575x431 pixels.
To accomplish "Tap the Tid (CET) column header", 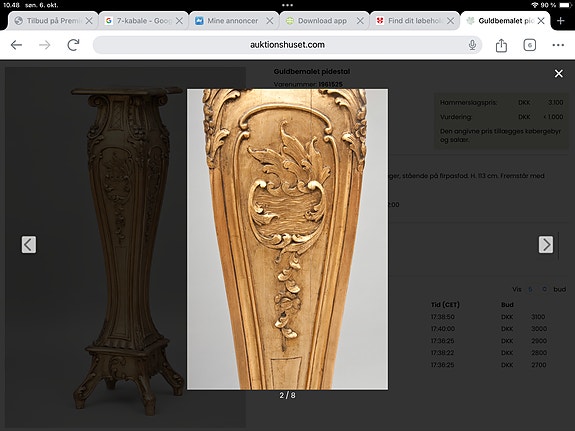I will (x=445, y=305).
